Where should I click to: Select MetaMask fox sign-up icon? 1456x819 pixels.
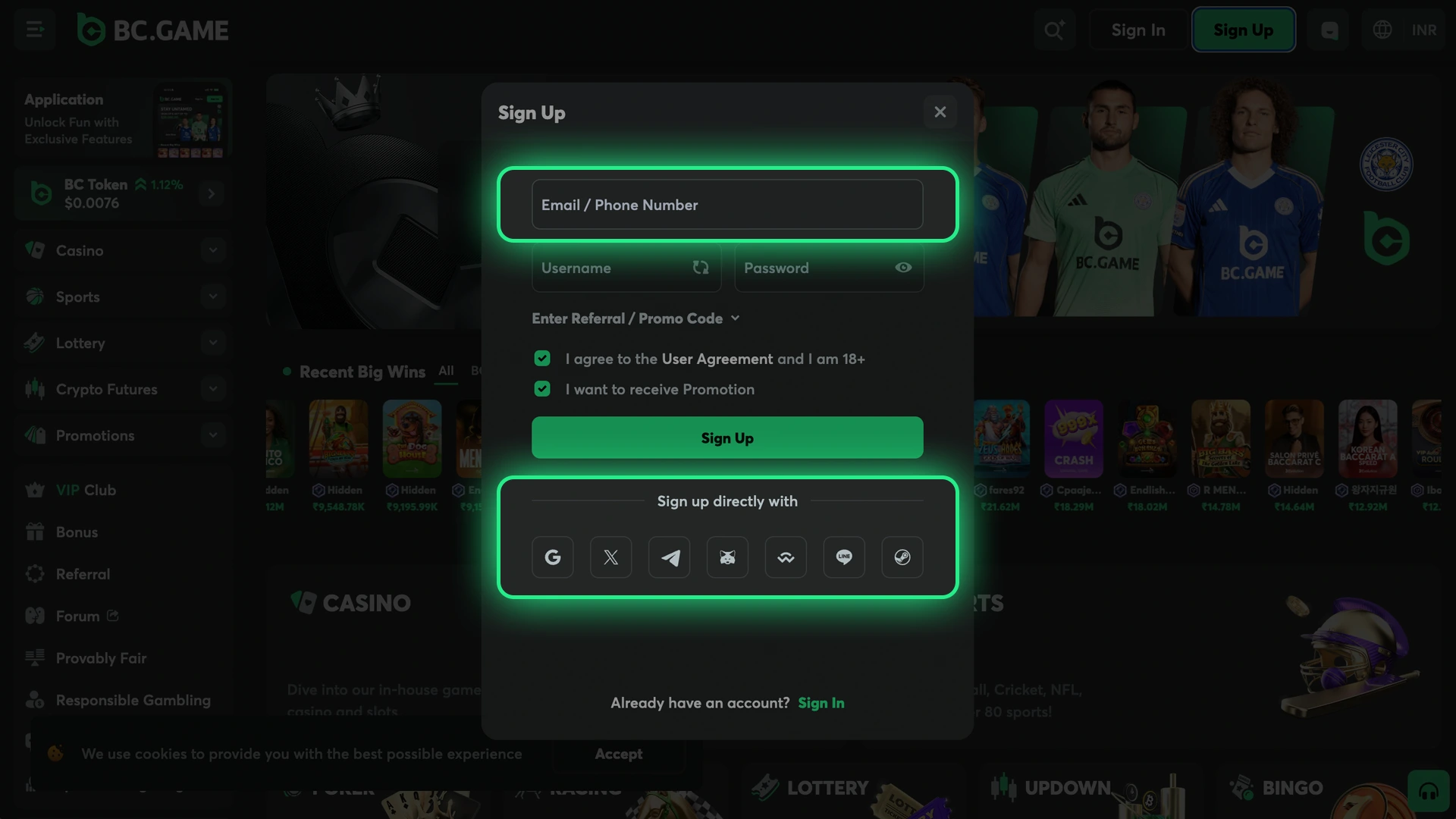(x=727, y=557)
